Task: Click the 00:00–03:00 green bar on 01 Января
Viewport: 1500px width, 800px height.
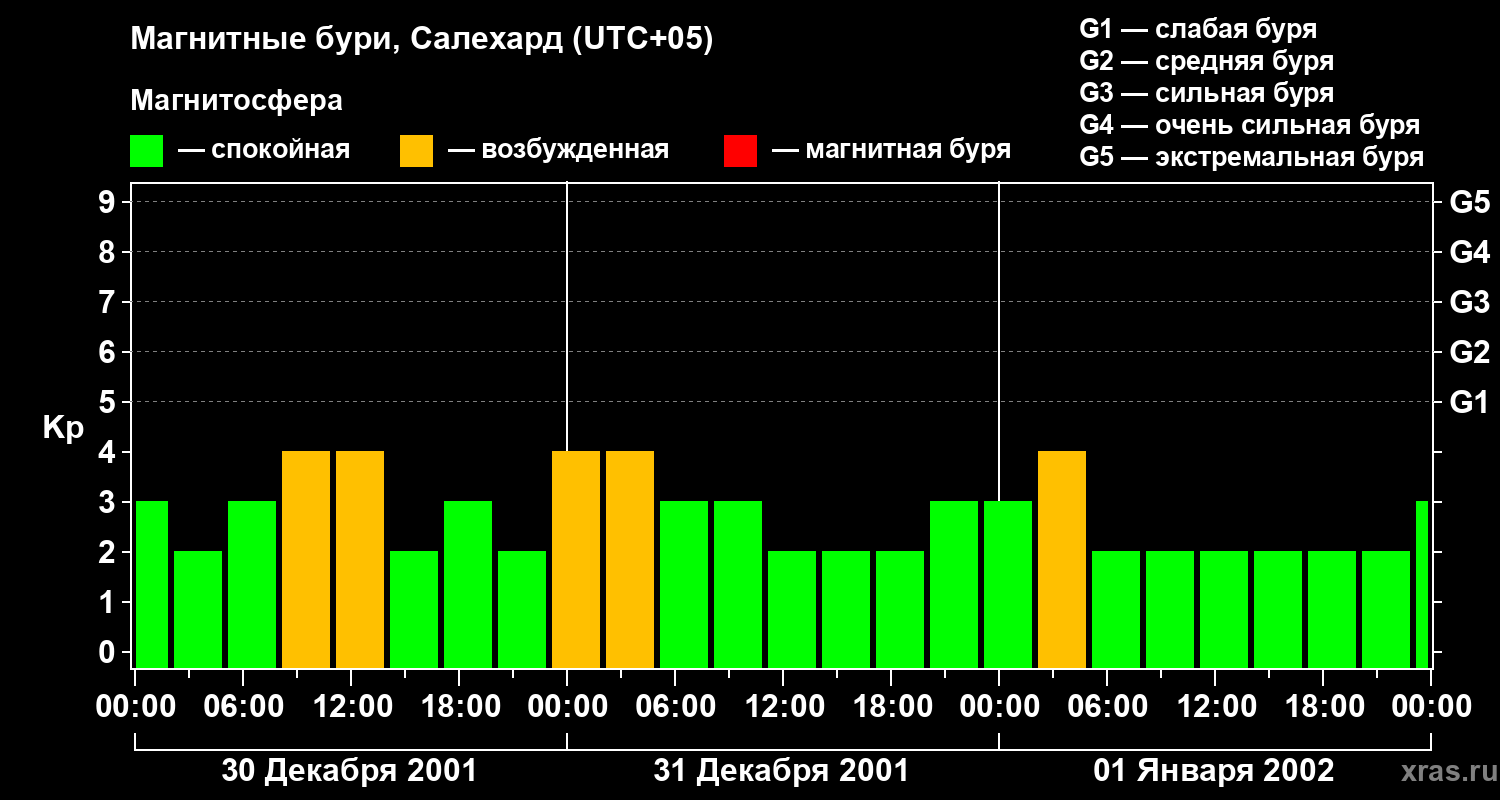Action: (1008, 584)
